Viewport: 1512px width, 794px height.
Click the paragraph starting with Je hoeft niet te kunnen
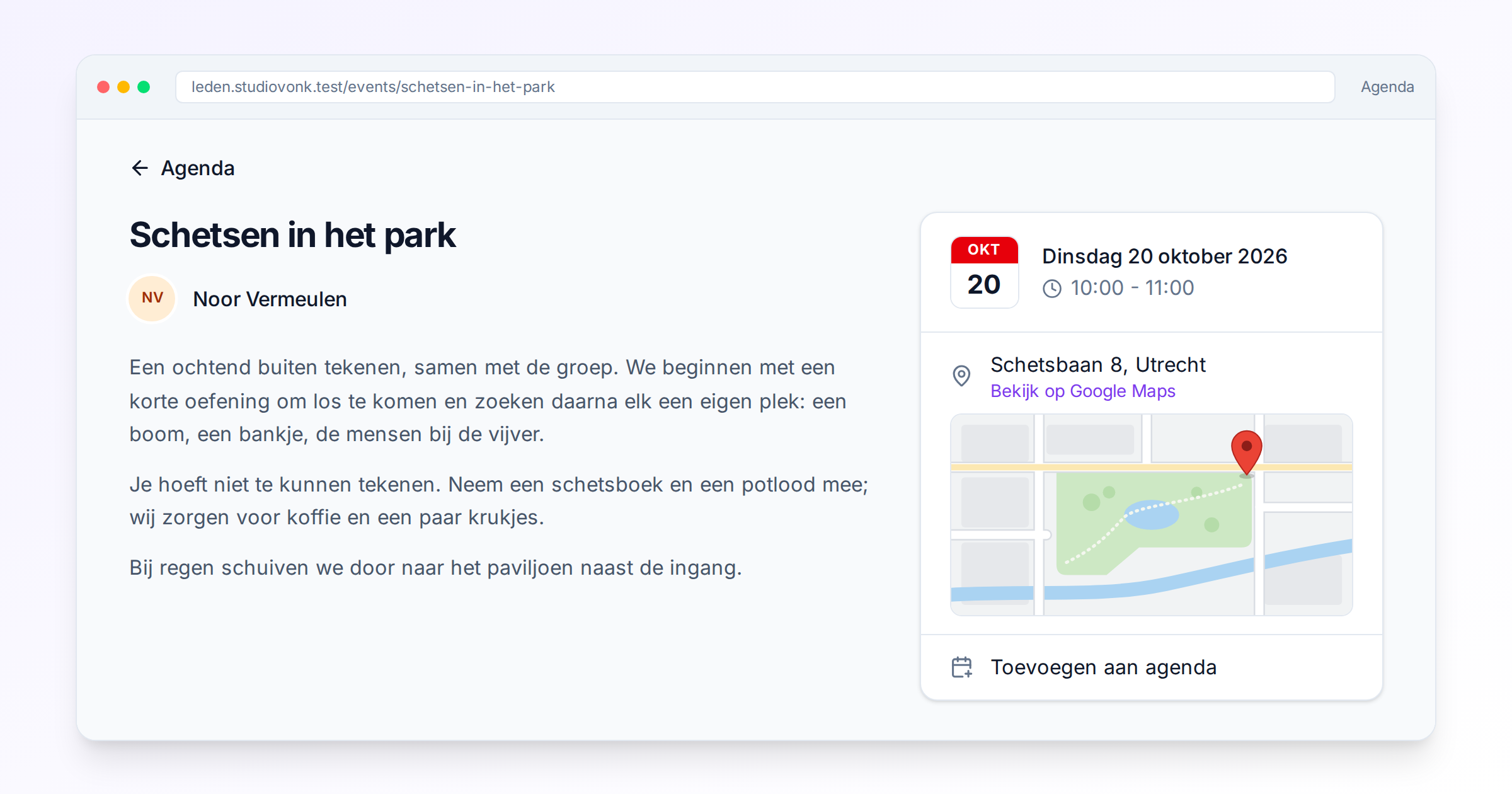point(499,501)
